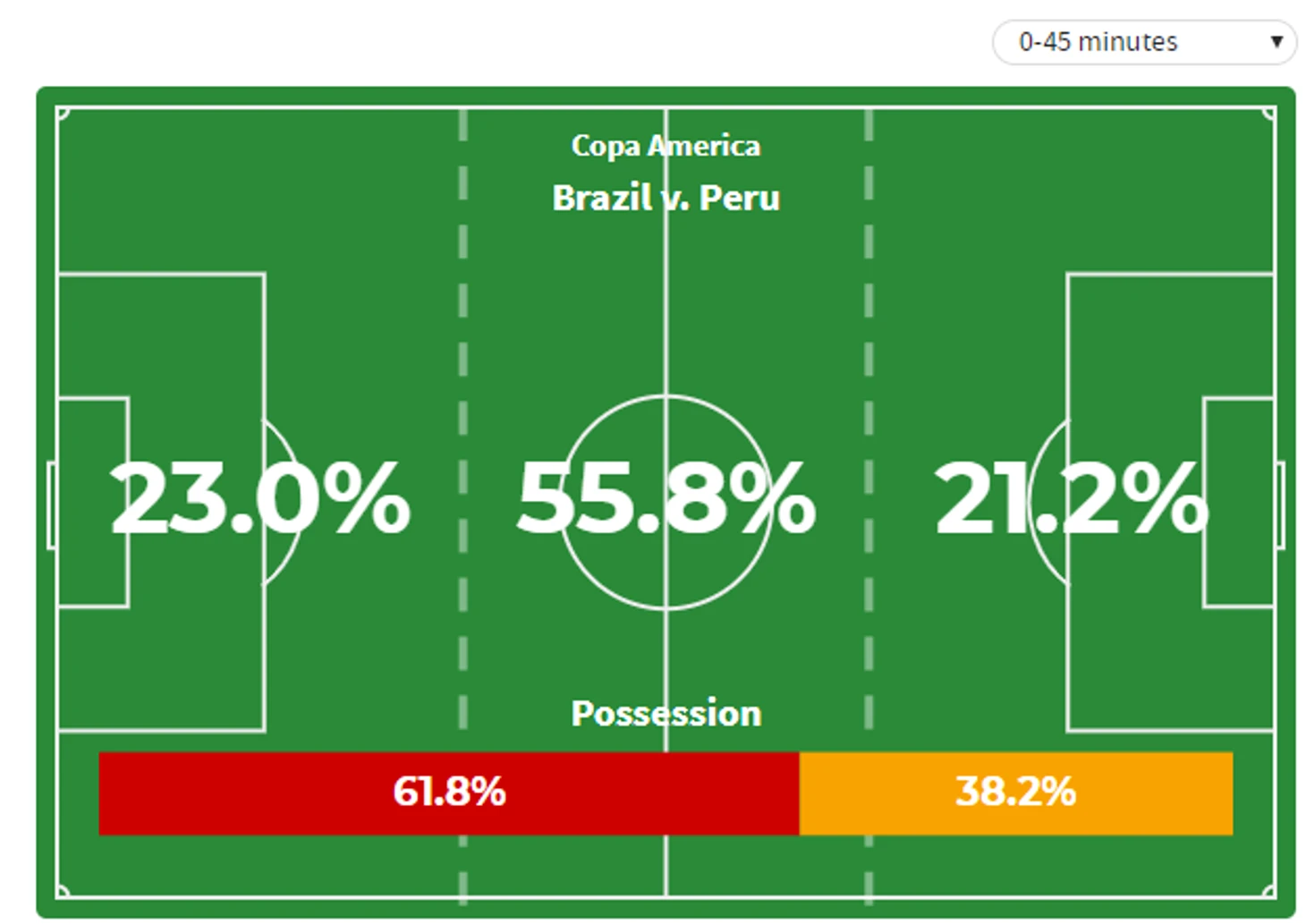Click the left penalty box area
Viewport: 1306px width, 924px height.
(161, 503)
